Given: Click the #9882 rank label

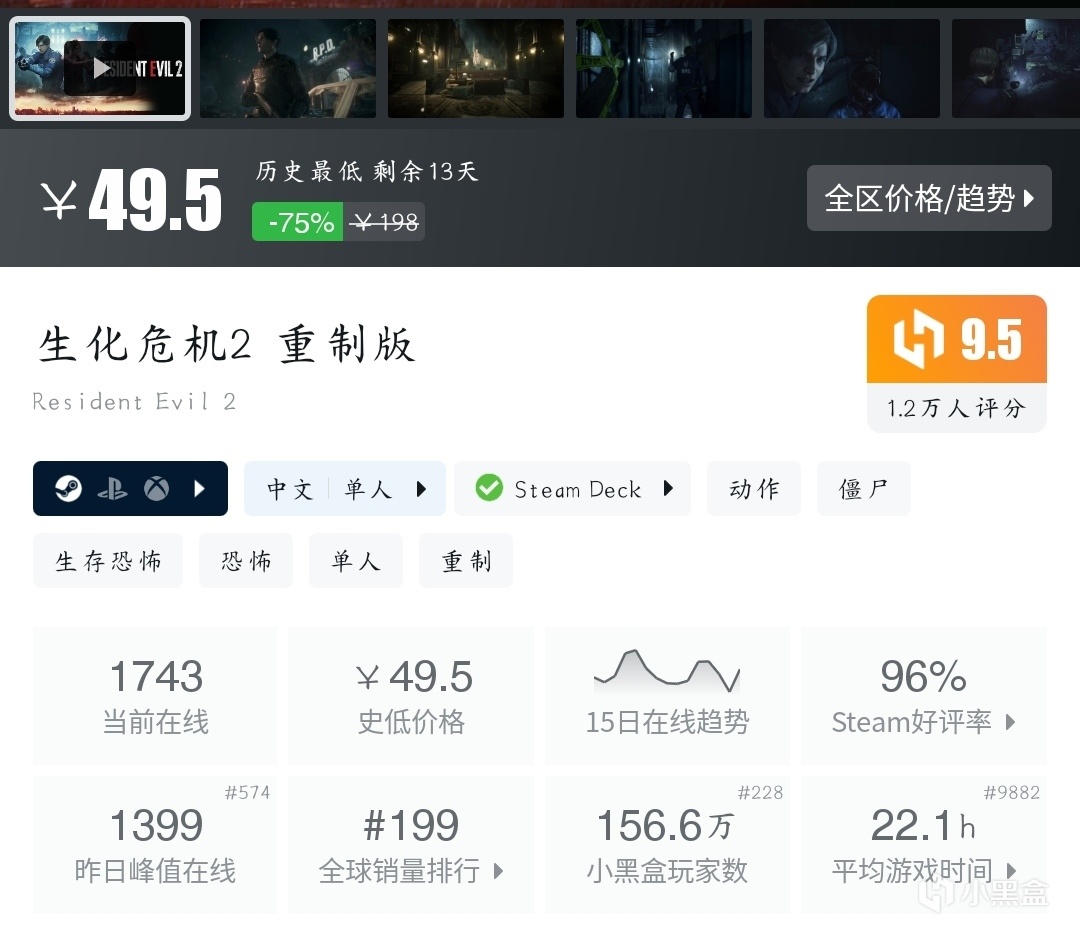Looking at the screenshot, I should pos(1011,793).
